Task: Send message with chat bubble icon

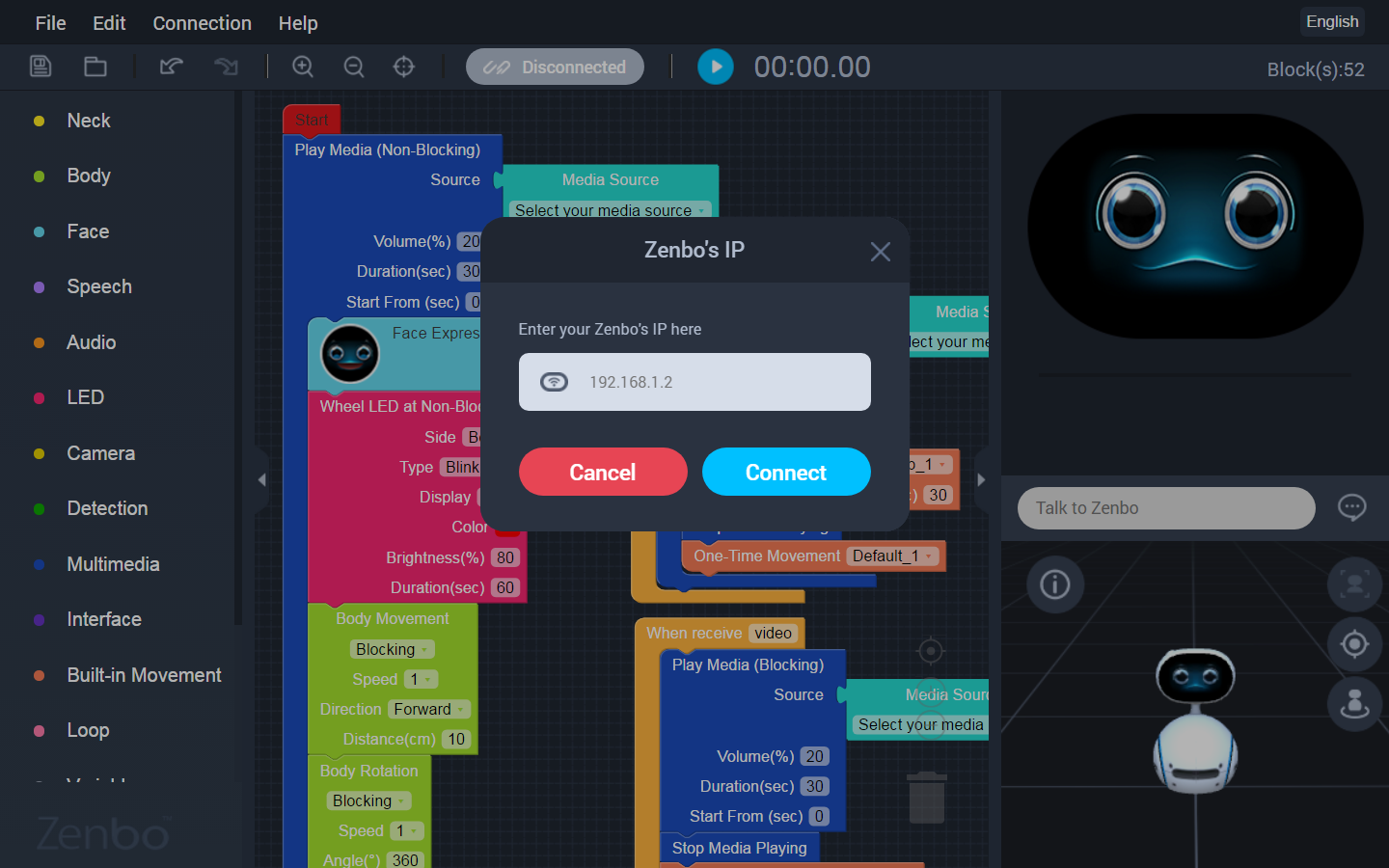Action: 1352,507
